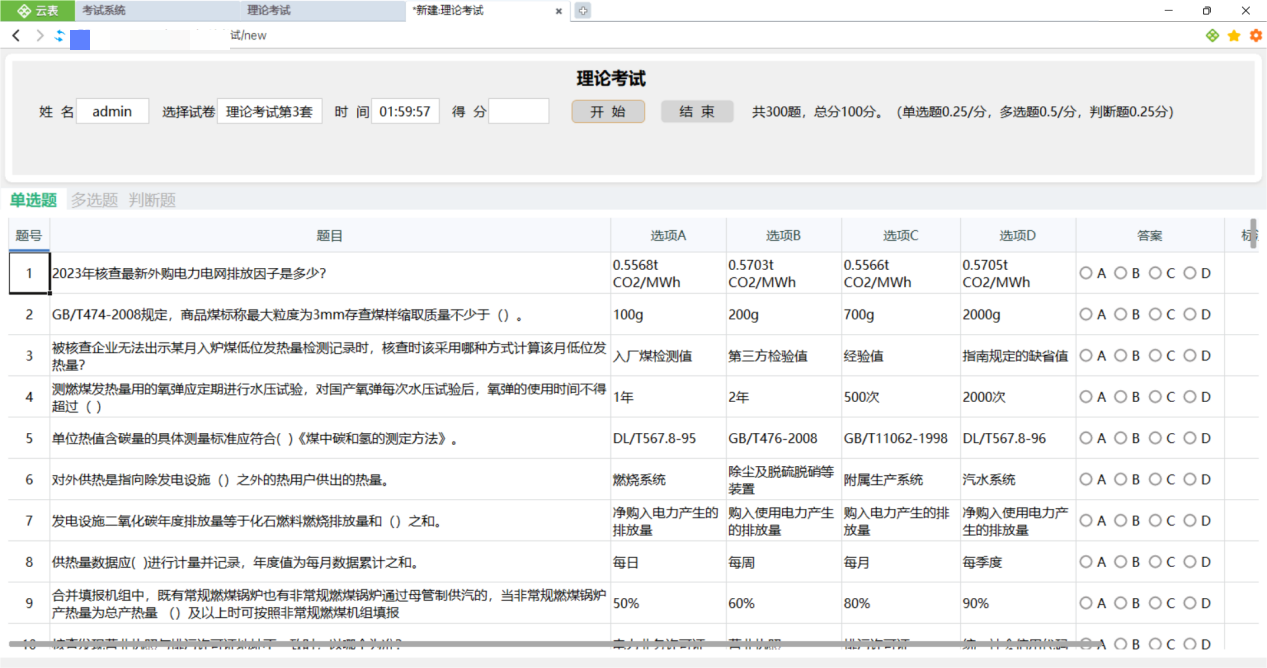Select answer C for question 5
This screenshot has width=1267, height=668.
1155,438
